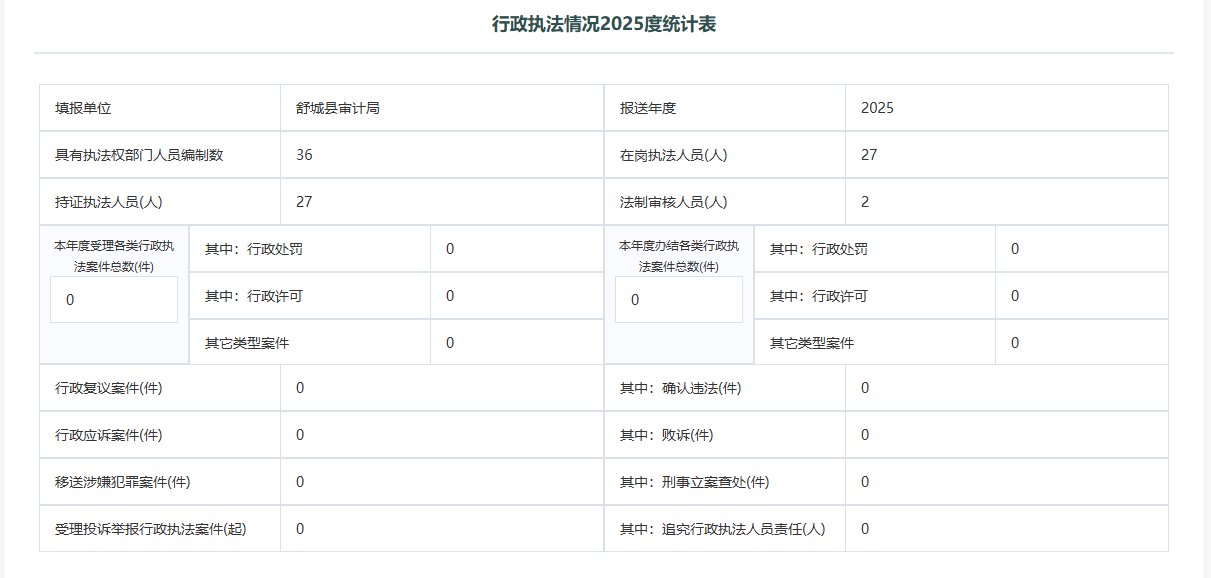Click the 其中:追究行政执法人员责任(人) label
Viewport: 1211px width, 578px height.
723,529
